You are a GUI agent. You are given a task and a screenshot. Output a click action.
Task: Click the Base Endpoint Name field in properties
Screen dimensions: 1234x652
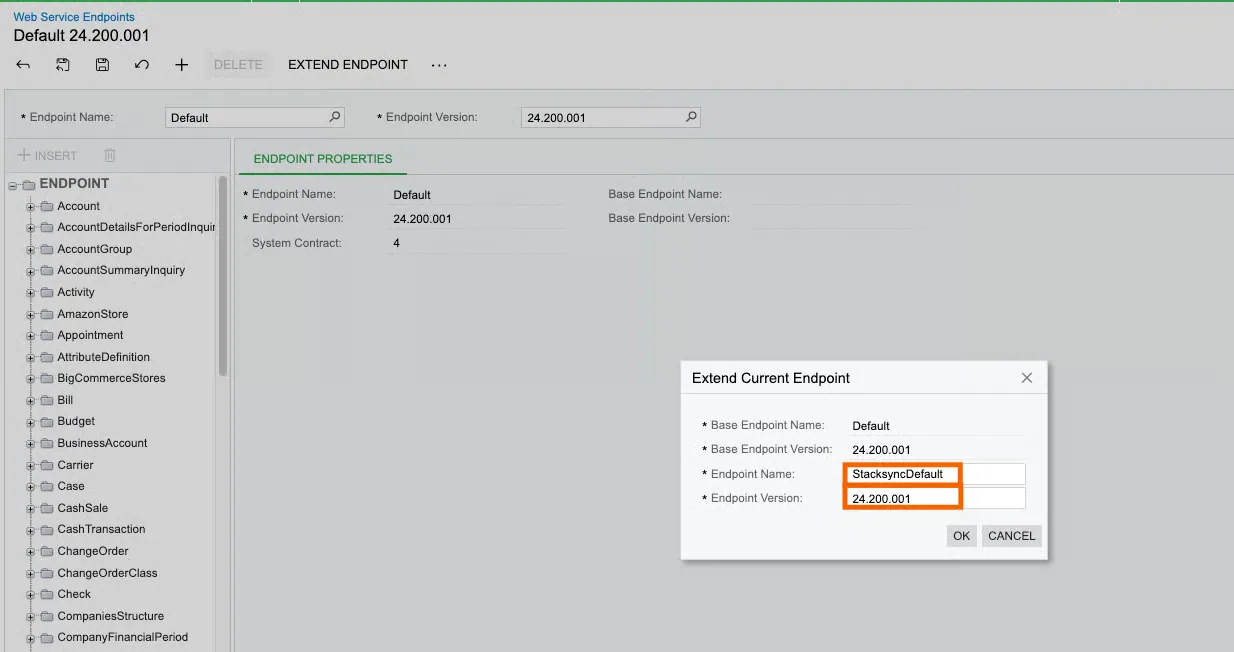(x=831, y=194)
